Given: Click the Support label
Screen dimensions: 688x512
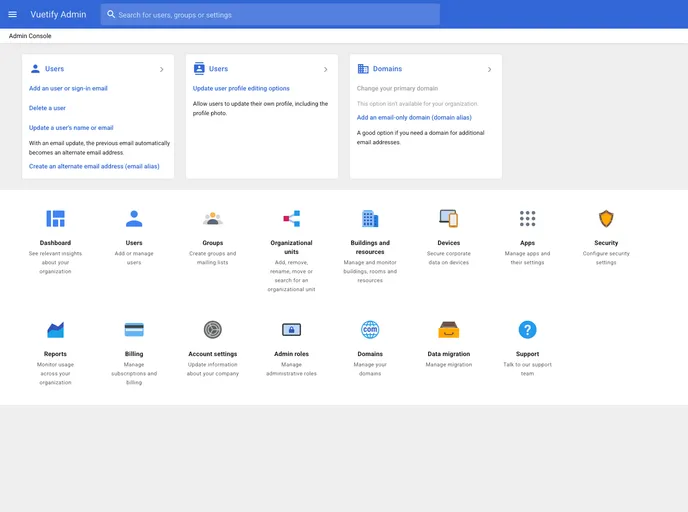Looking at the screenshot, I should coord(527,354).
